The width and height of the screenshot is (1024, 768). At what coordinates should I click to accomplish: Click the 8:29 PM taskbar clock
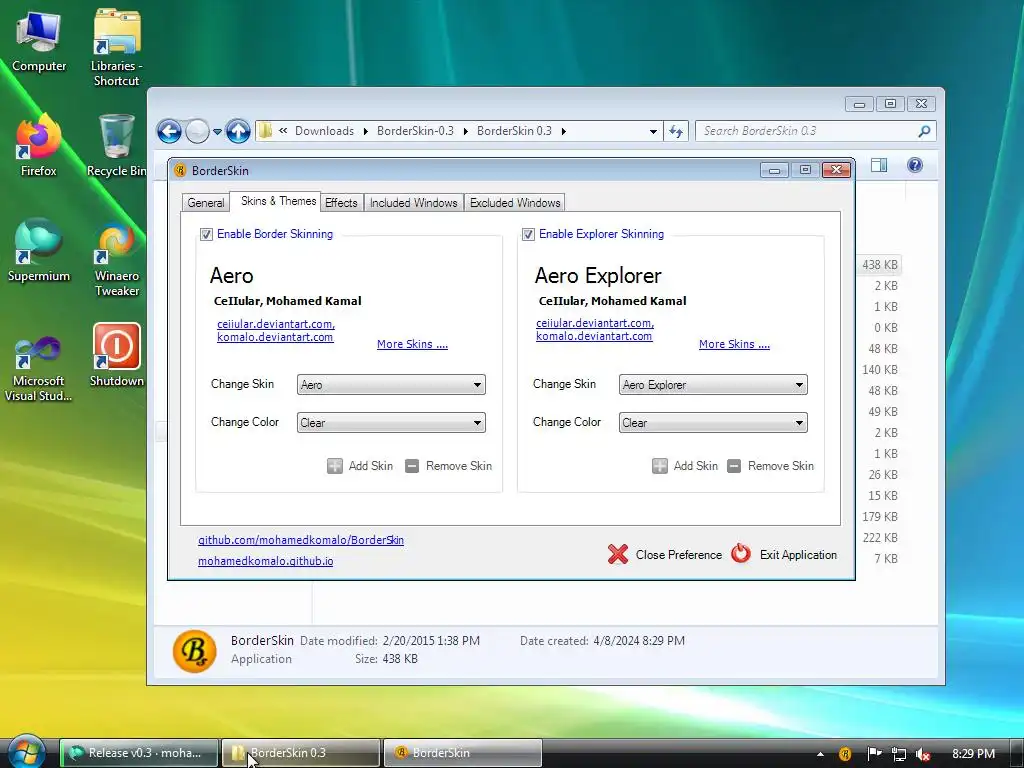pyautogui.click(x=973, y=754)
